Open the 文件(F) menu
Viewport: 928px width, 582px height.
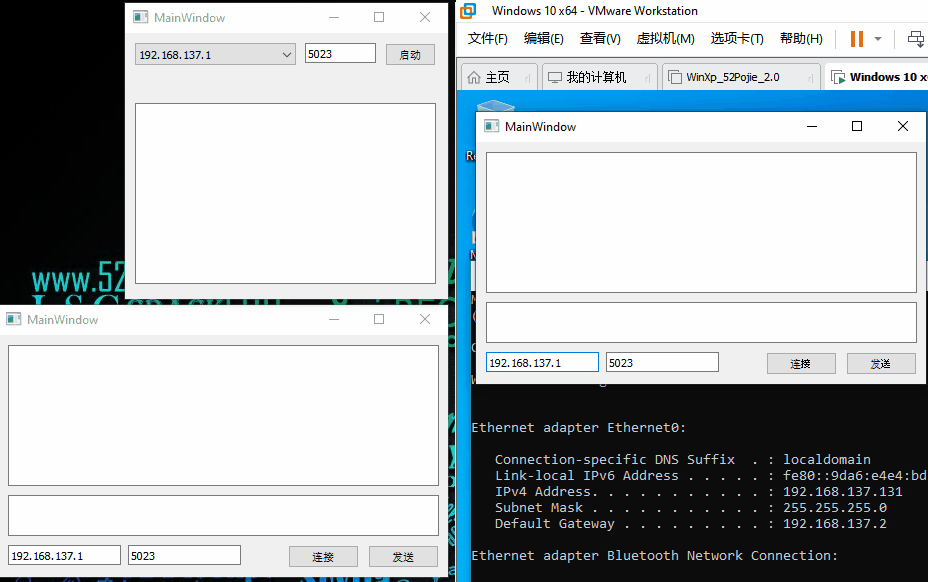[488, 38]
